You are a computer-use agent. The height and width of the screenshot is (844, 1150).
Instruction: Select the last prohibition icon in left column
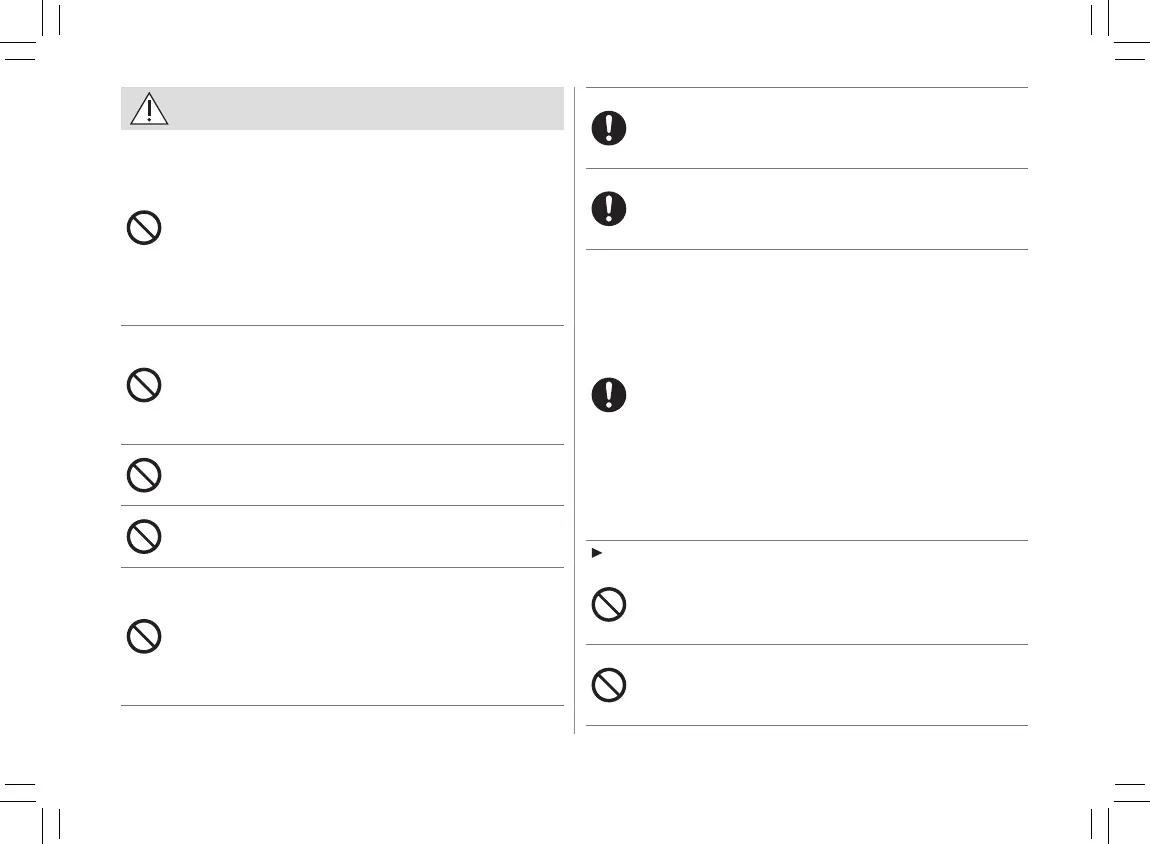(x=144, y=637)
